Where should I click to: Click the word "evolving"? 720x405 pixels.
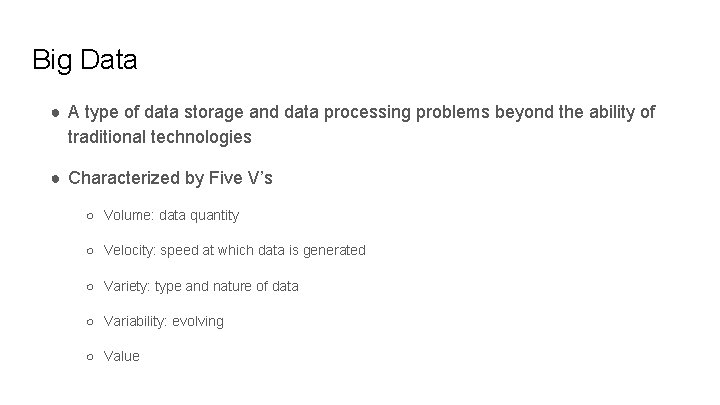tap(198, 321)
